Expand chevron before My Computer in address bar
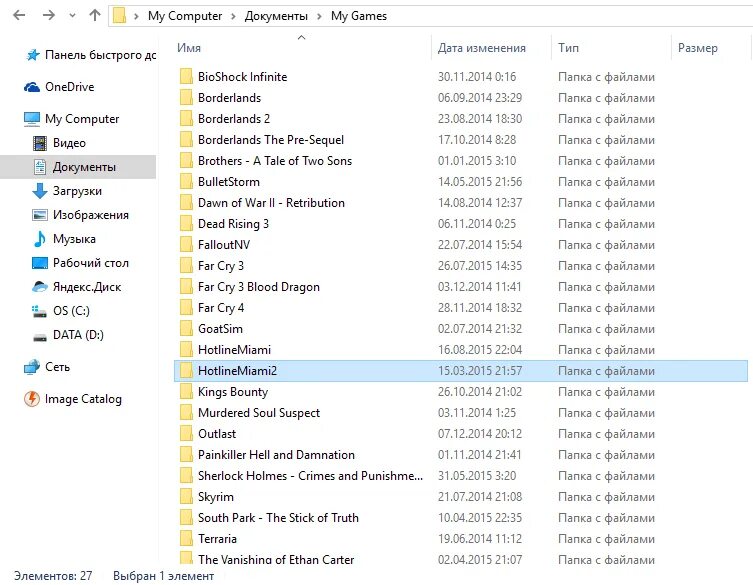The image size is (753, 585). pos(136,16)
